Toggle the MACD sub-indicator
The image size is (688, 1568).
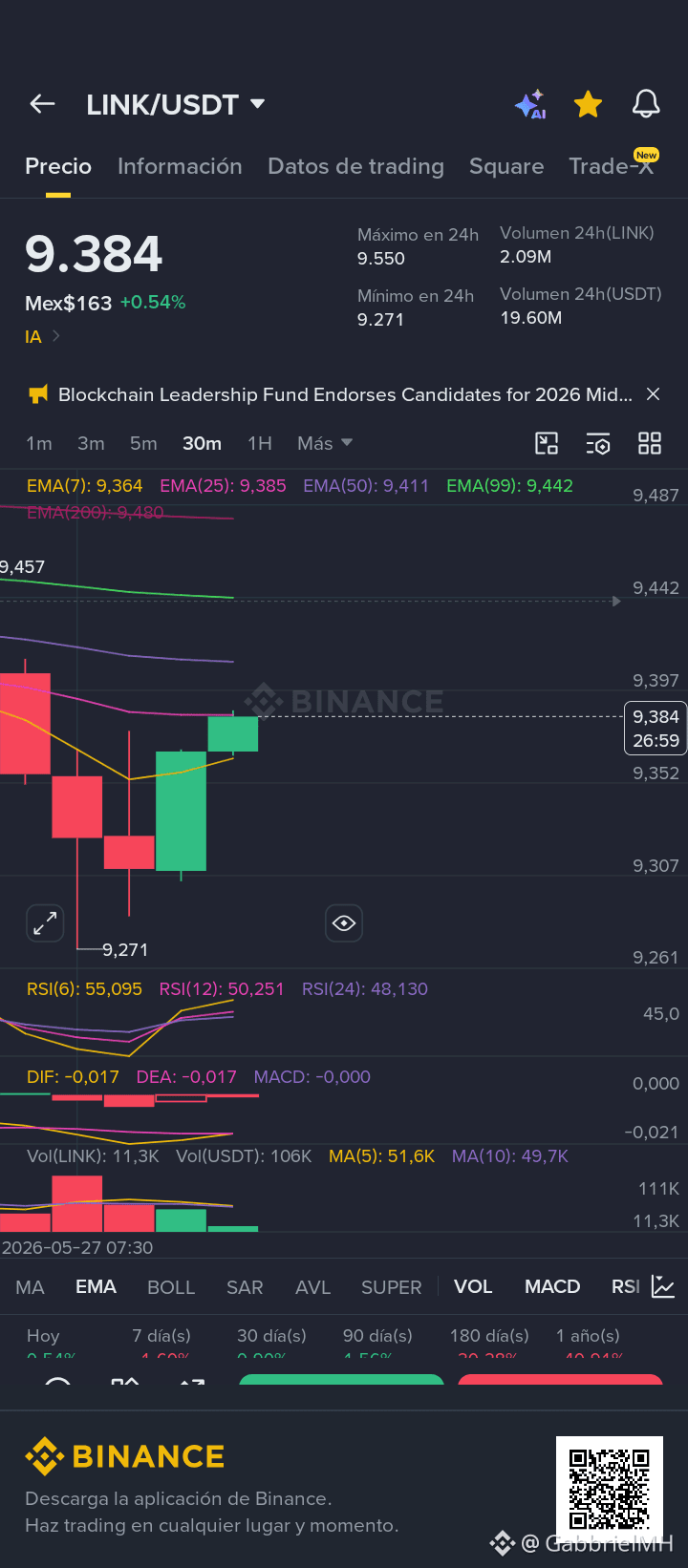point(552,1287)
